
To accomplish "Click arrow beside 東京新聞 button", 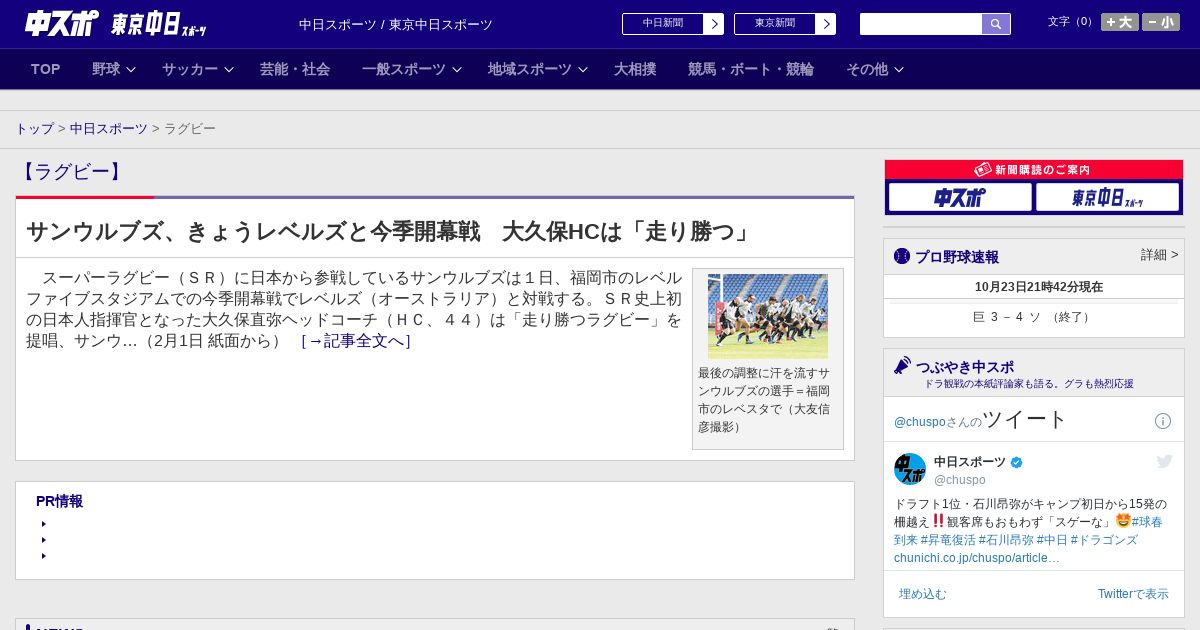I will point(826,24).
